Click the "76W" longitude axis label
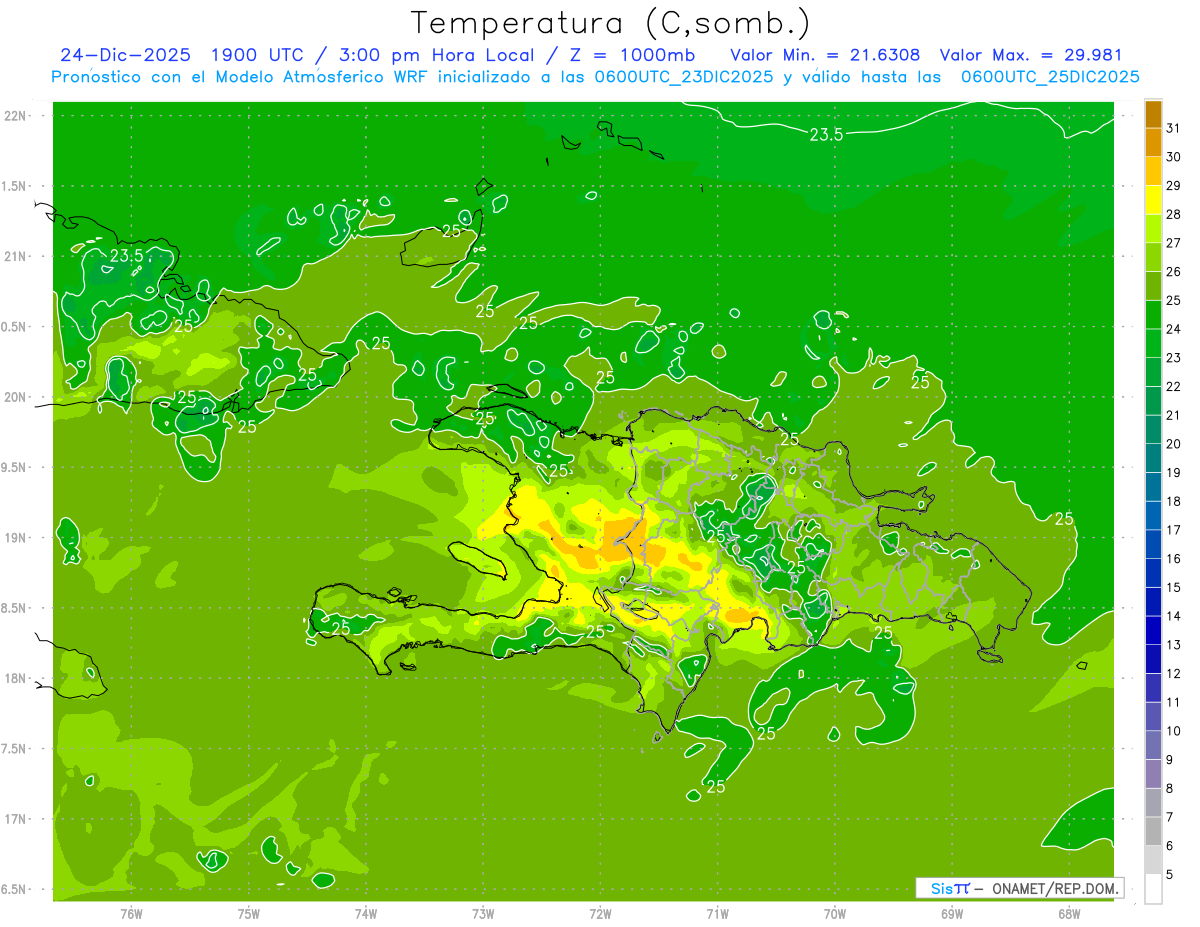The height and width of the screenshot is (927, 1200). coord(131,914)
